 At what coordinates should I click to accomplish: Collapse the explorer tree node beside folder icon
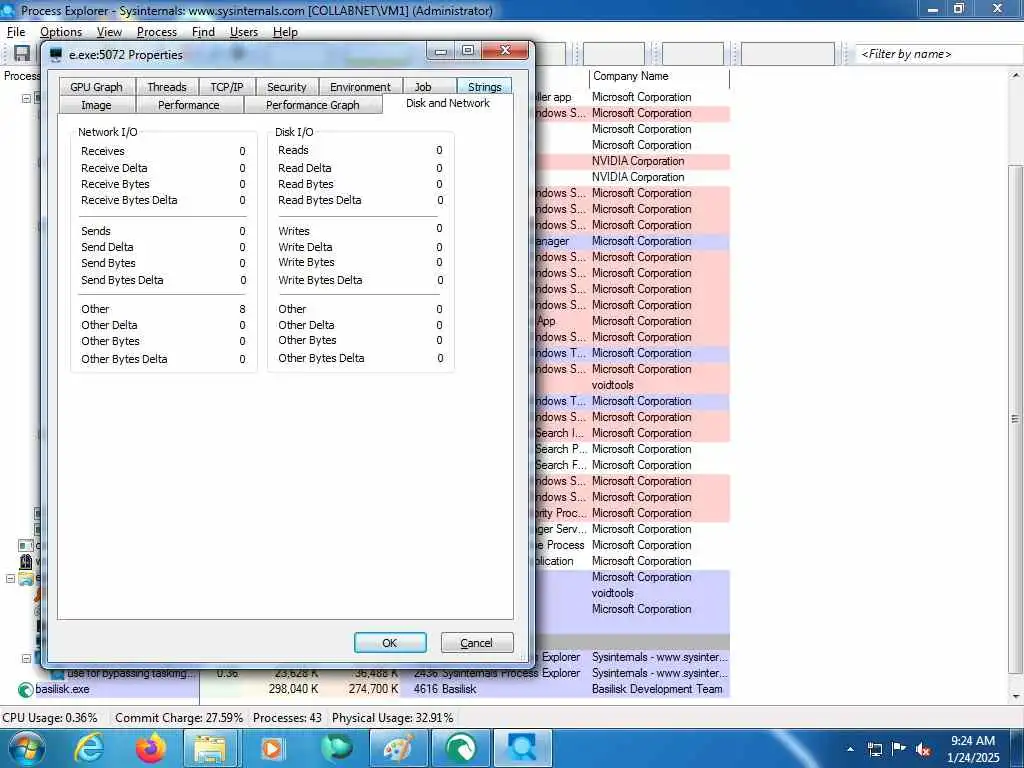pyautogui.click(x=10, y=579)
